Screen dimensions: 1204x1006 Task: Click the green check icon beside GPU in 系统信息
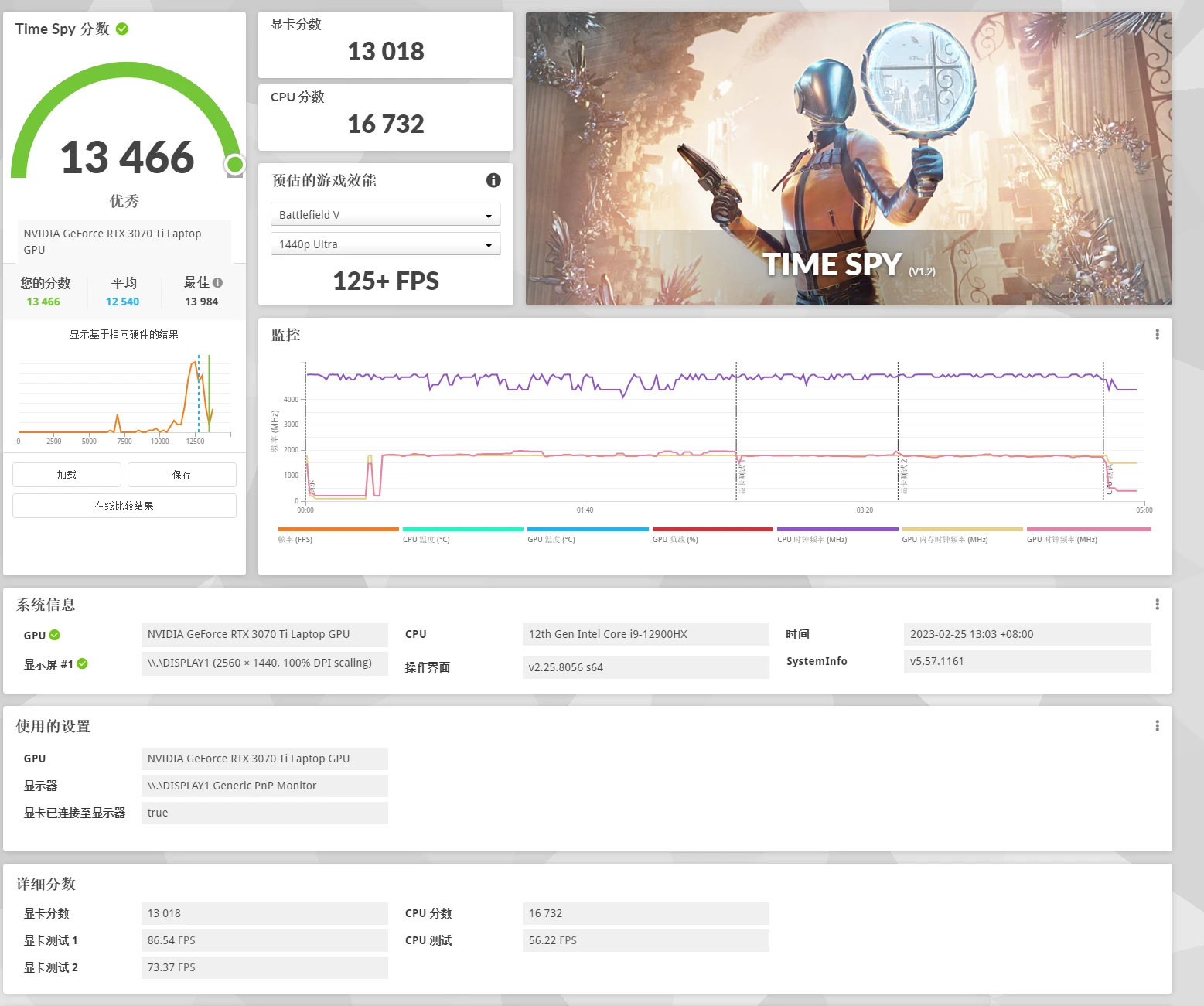pyautogui.click(x=55, y=635)
